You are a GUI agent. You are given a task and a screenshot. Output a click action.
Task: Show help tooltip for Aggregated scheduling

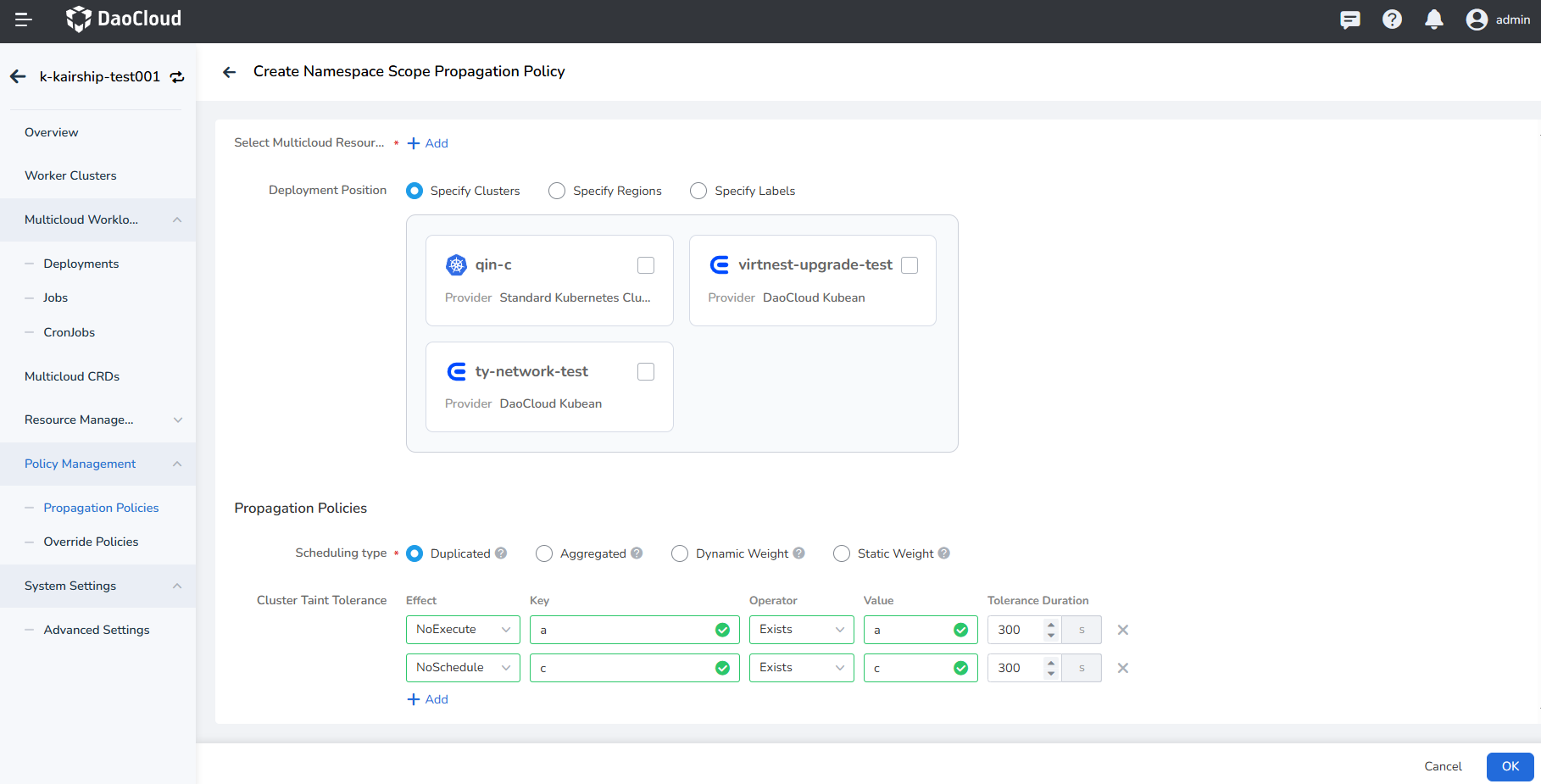pos(637,553)
